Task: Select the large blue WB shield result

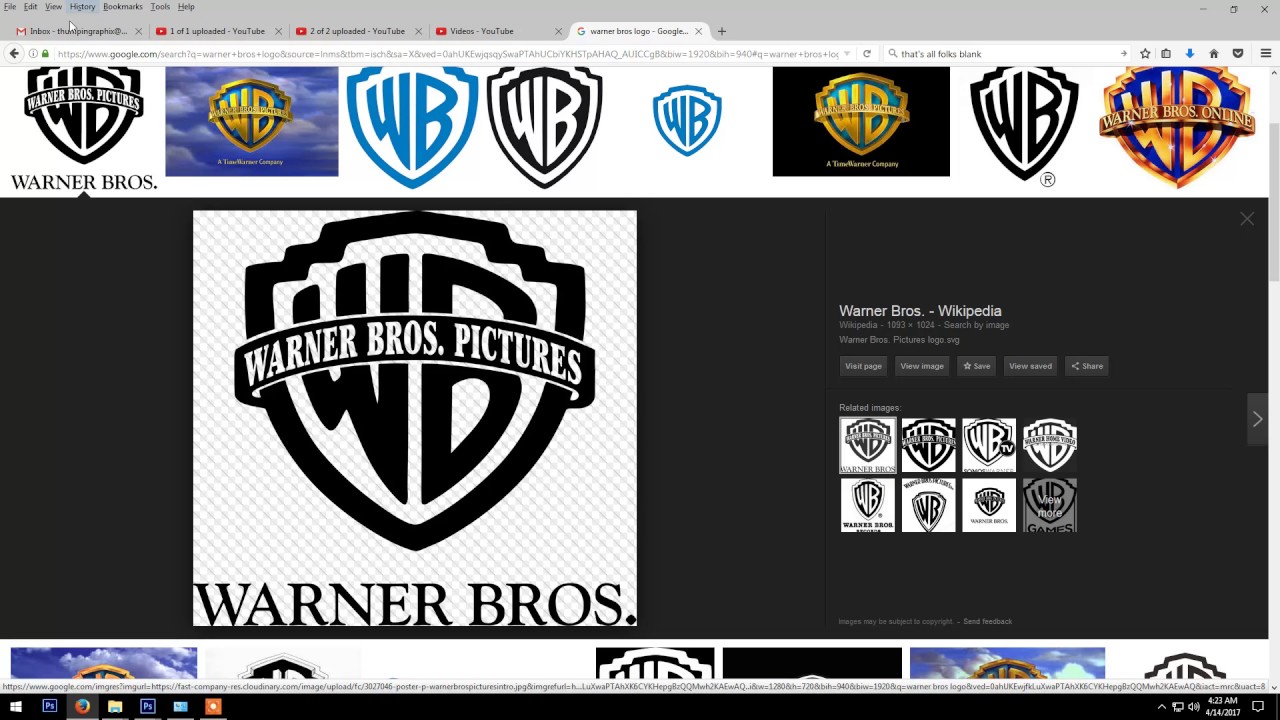Action: (412, 127)
